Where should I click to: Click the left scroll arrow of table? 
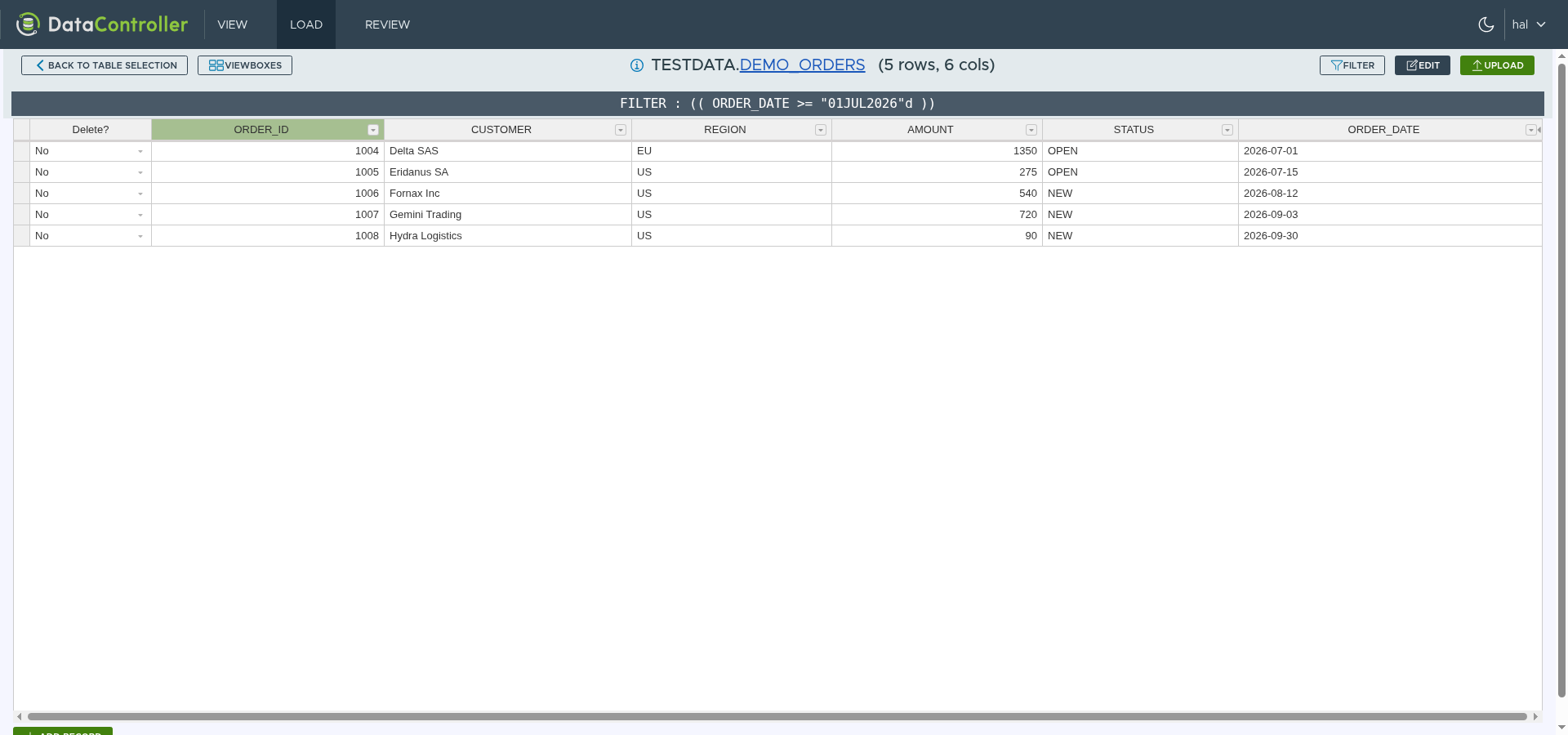[20, 716]
